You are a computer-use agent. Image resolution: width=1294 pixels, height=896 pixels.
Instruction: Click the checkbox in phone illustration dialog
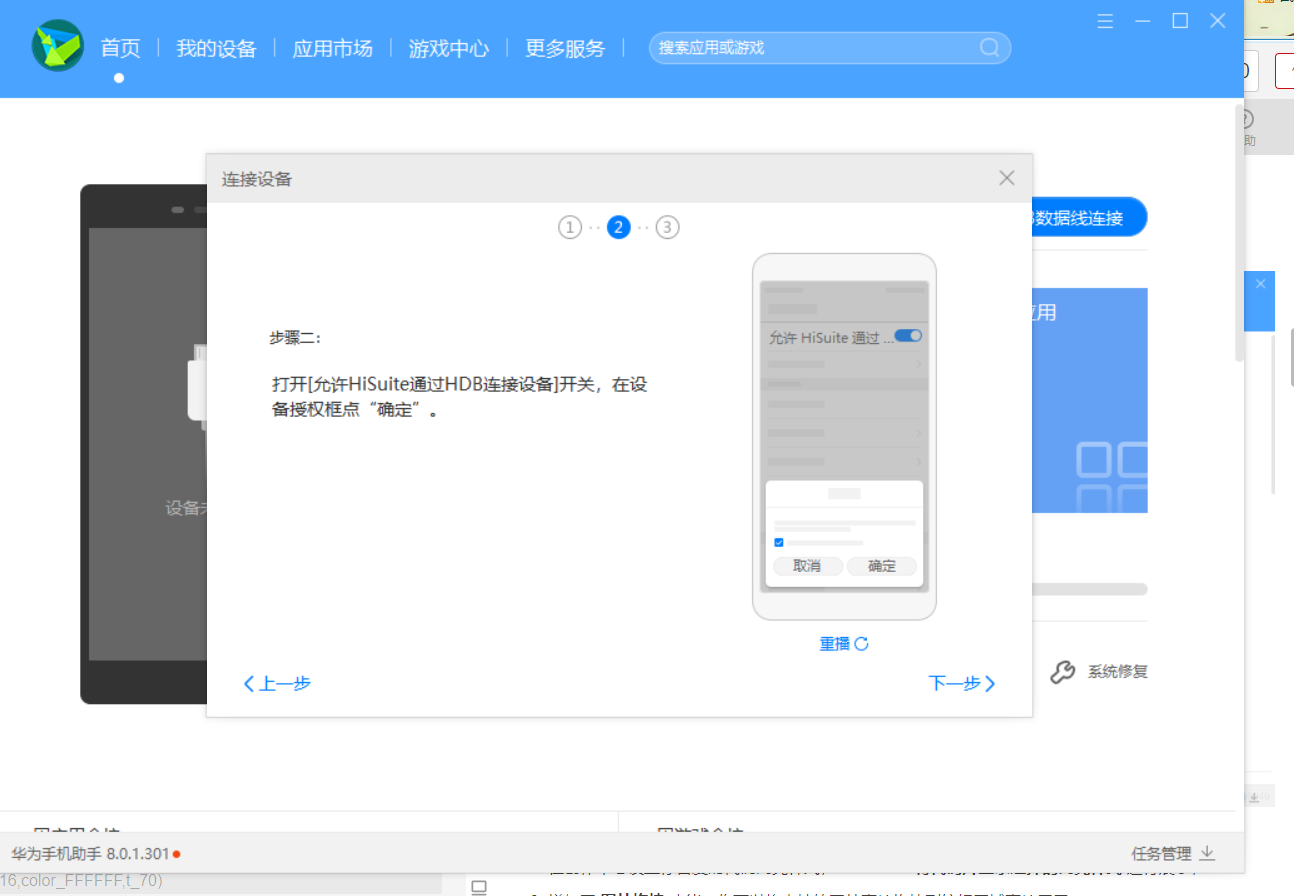coord(779,542)
